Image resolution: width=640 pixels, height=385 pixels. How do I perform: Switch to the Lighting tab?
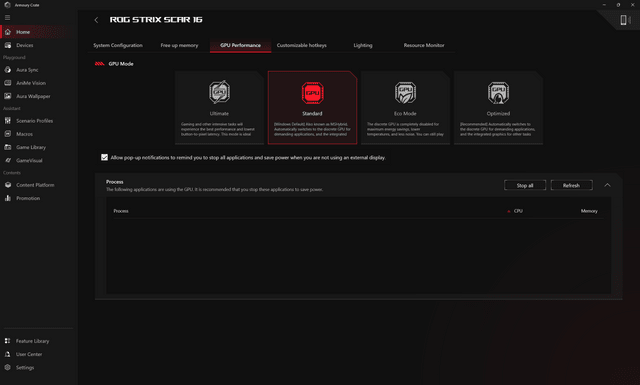tap(363, 45)
